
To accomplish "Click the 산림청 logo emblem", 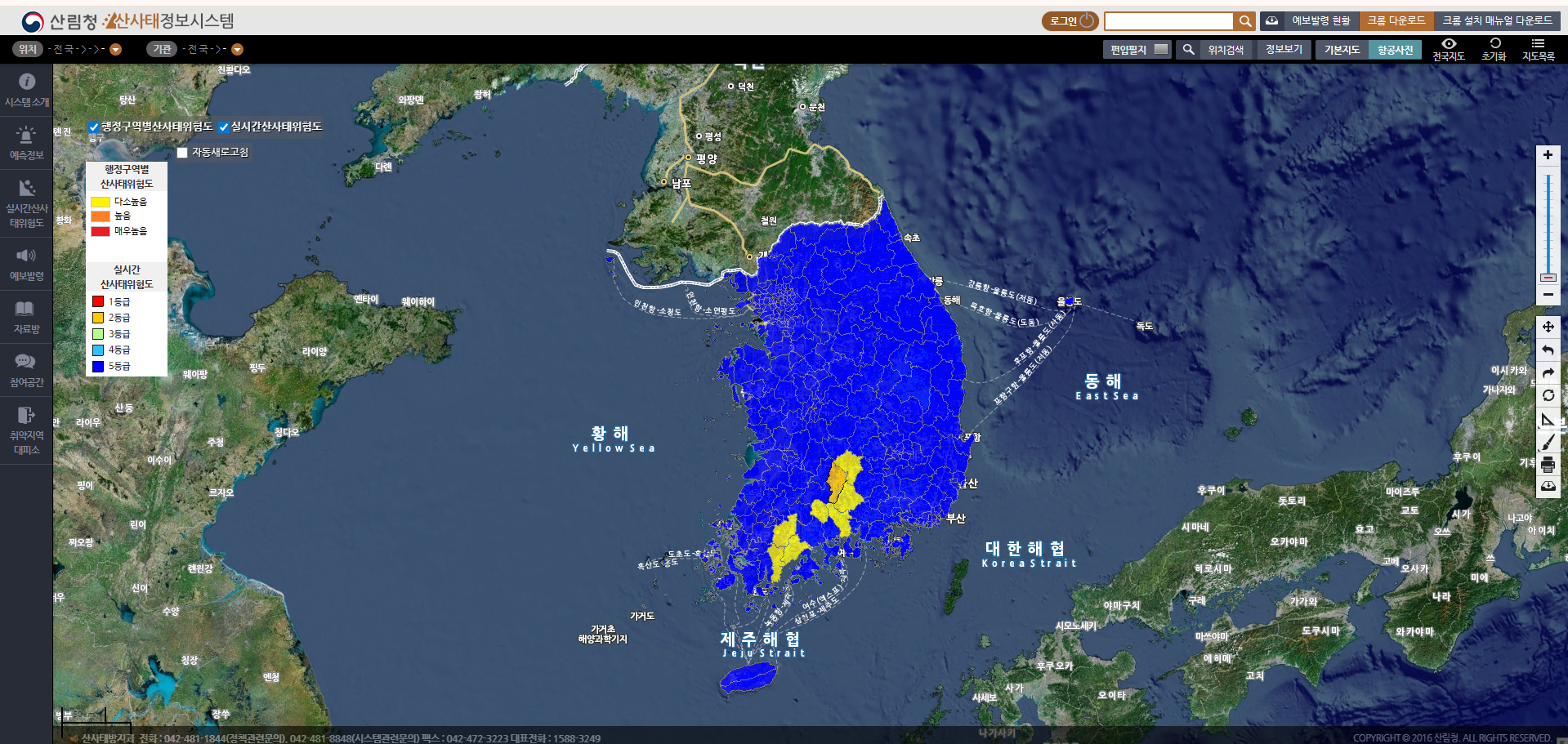I will (33, 21).
